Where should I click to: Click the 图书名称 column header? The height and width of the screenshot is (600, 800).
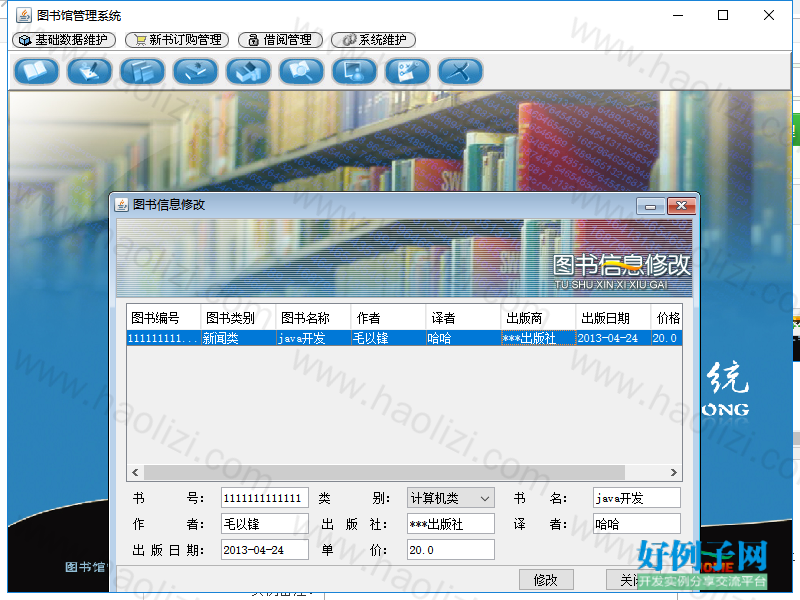(x=313, y=318)
